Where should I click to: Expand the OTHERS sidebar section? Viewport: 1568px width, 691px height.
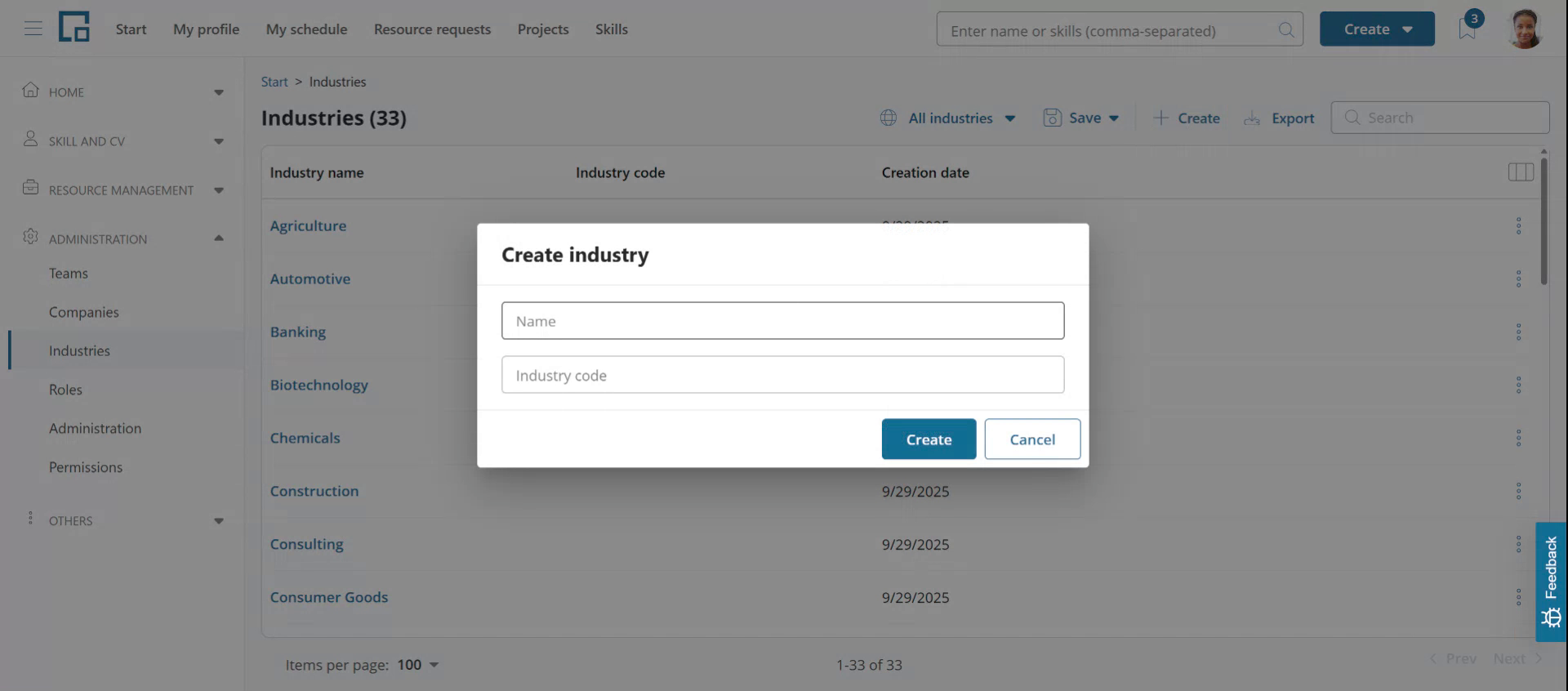click(122, 520)
